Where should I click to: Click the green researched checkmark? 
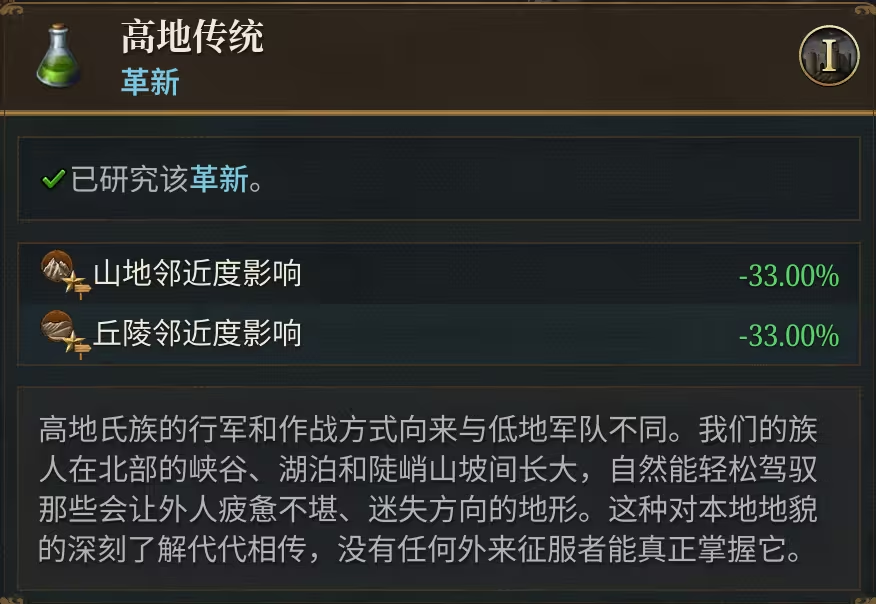pyautogui.click(x=53, y=182)
